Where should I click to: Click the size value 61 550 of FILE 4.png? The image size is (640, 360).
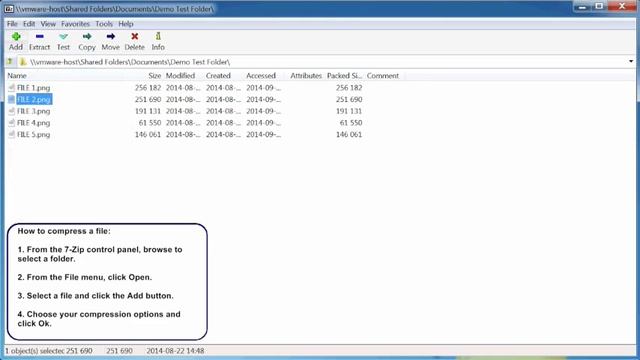click(150, 122)
